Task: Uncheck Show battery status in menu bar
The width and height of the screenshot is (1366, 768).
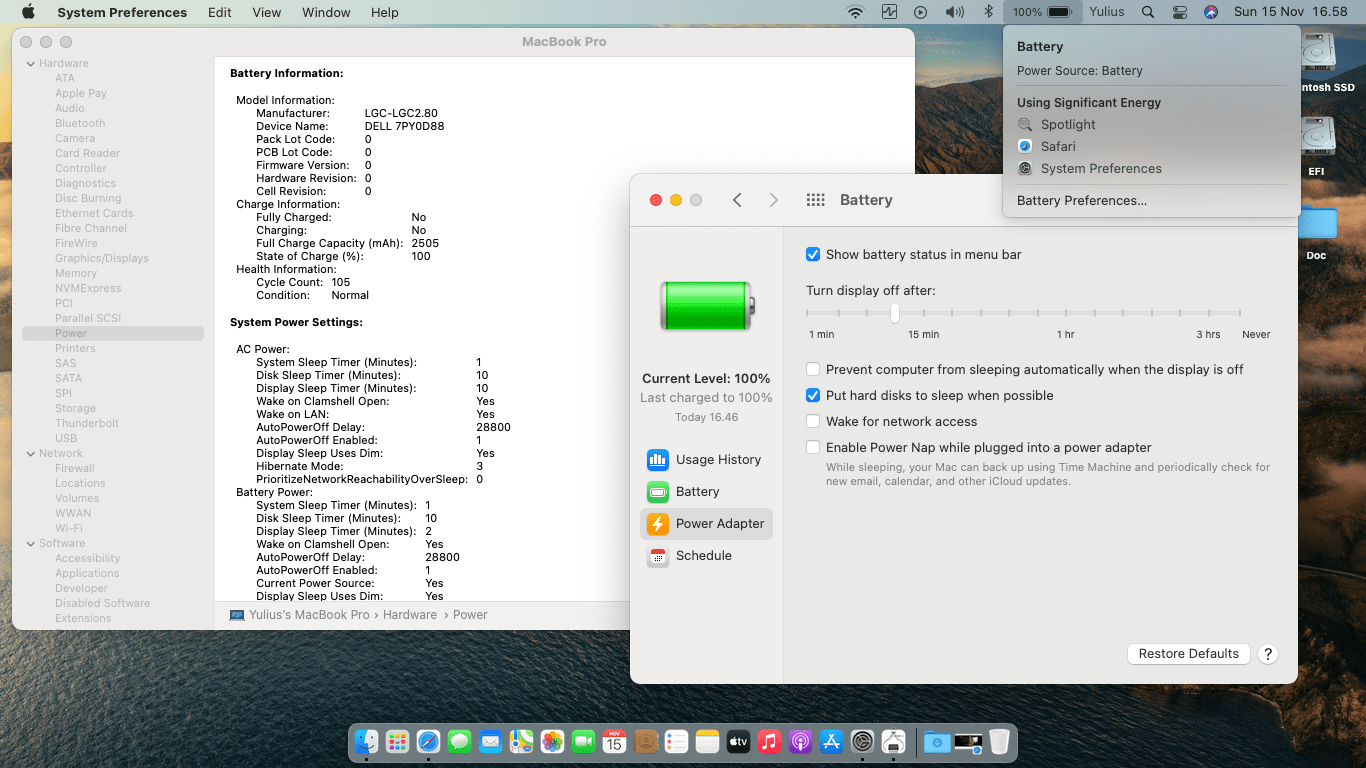Action: coord(813,255)
